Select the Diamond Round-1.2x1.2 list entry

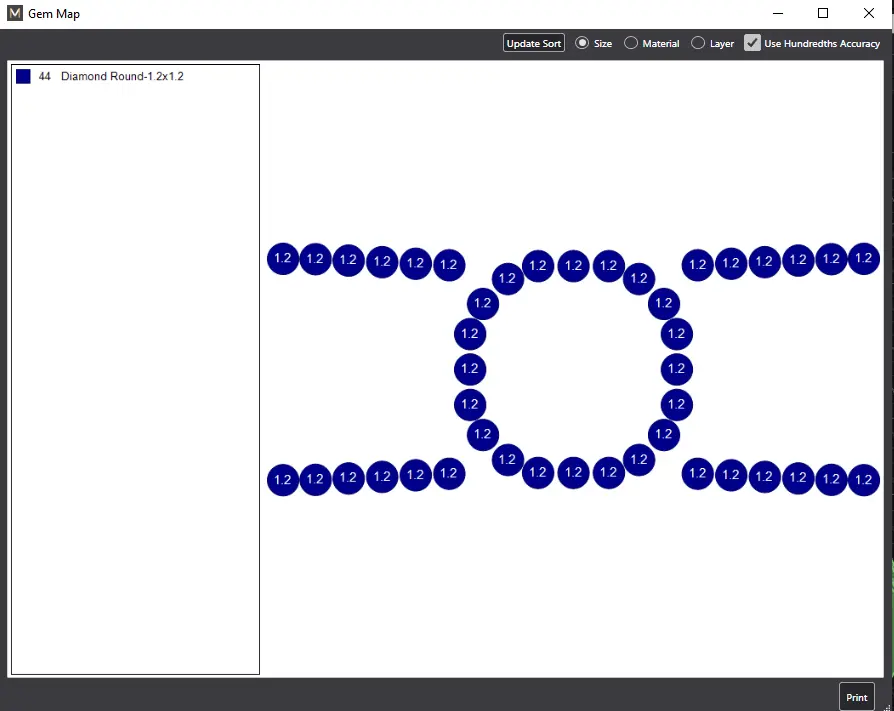[x=121, y=76]
